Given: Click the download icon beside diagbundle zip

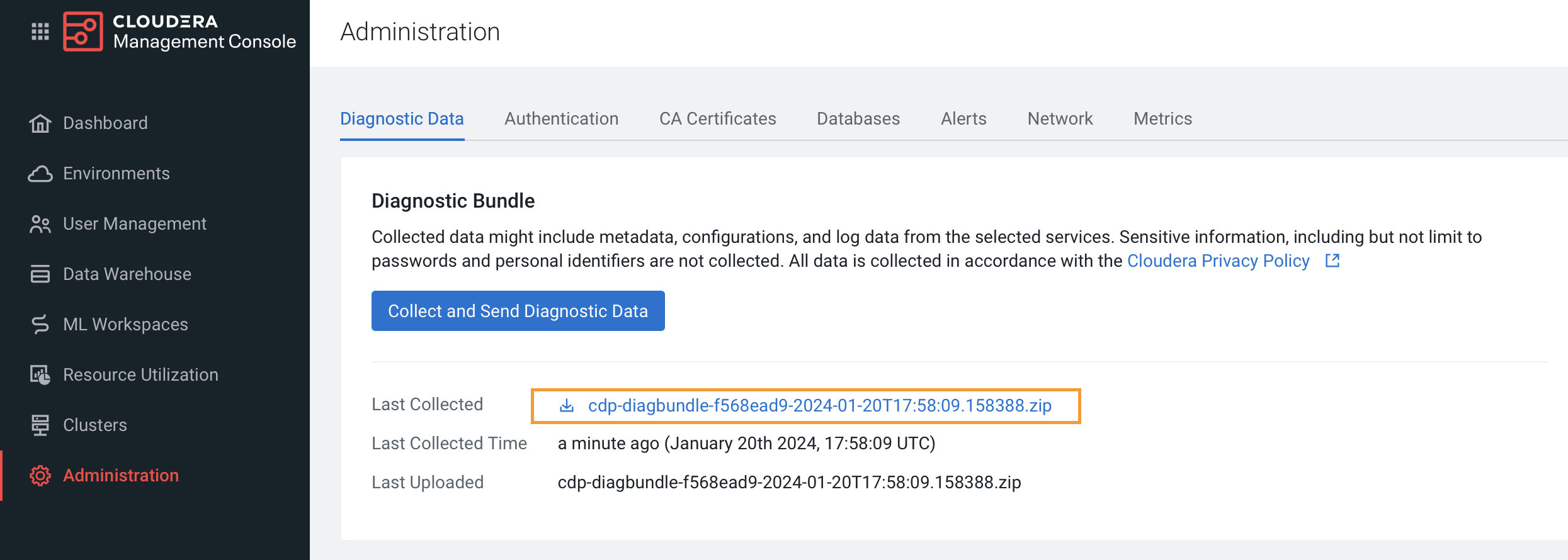Looking at the screenshot, I should click(x=567, y=406).
